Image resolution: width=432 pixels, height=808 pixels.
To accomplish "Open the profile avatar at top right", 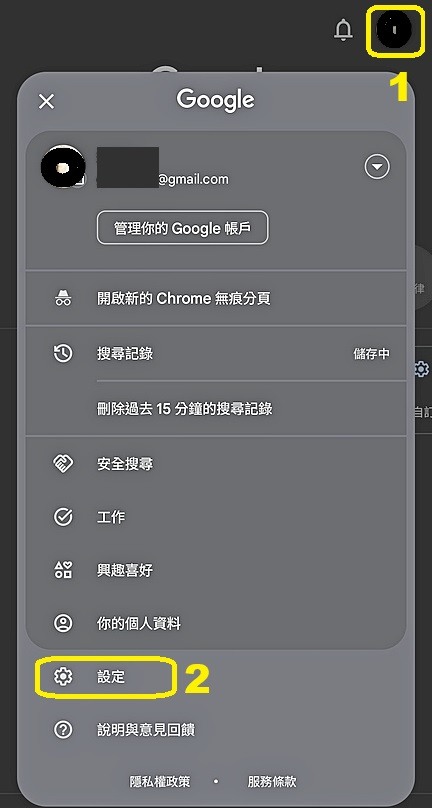I will tap(394, 29).
